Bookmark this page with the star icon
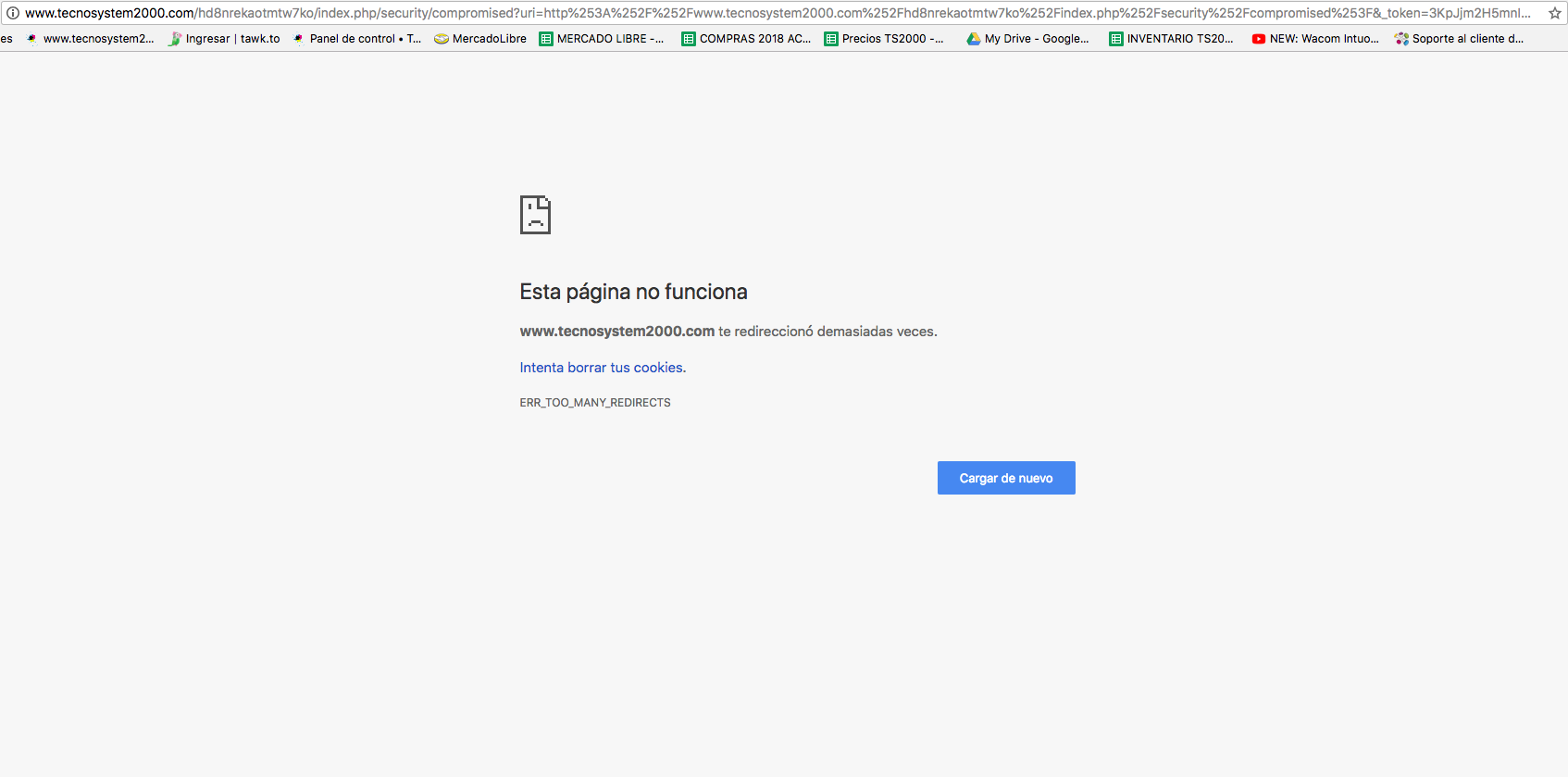The width and height of the screenshot is (1568, 777). tap(1555, 13)
